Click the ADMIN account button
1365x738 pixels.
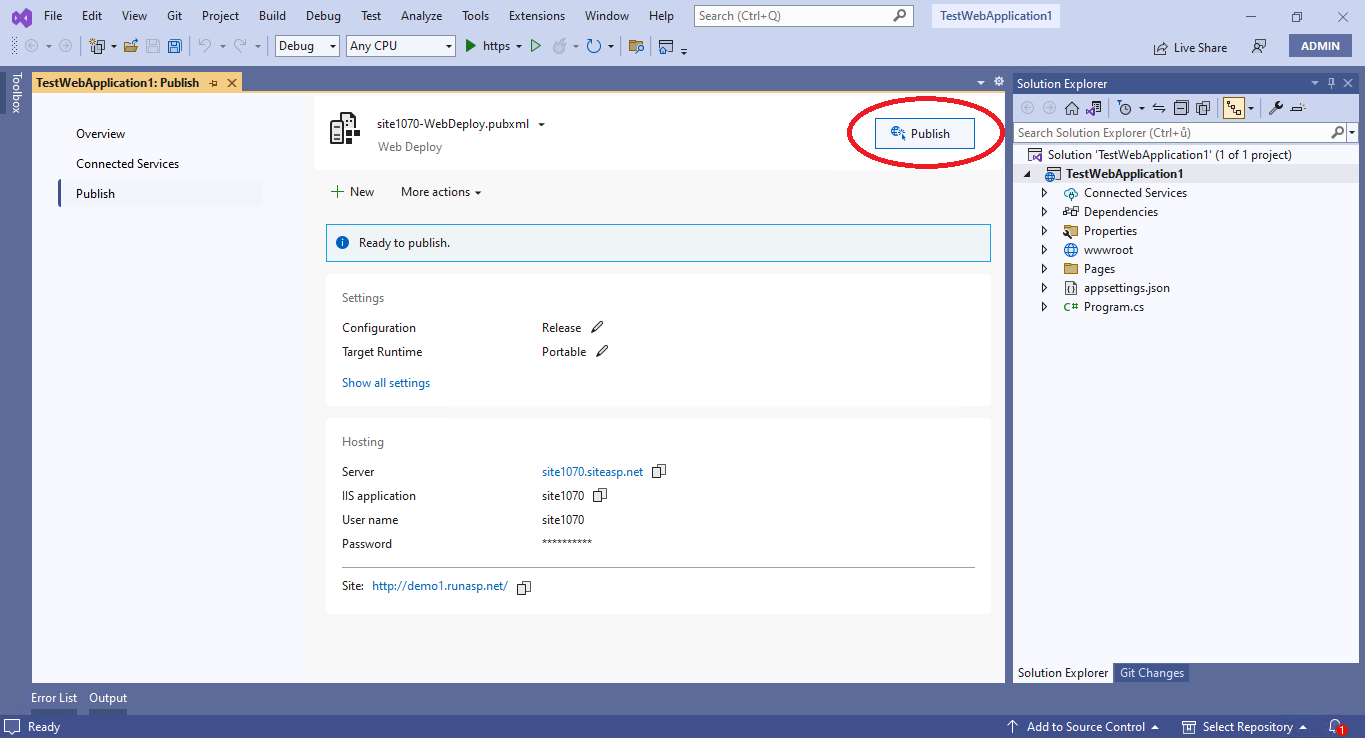pos(1320,46)
